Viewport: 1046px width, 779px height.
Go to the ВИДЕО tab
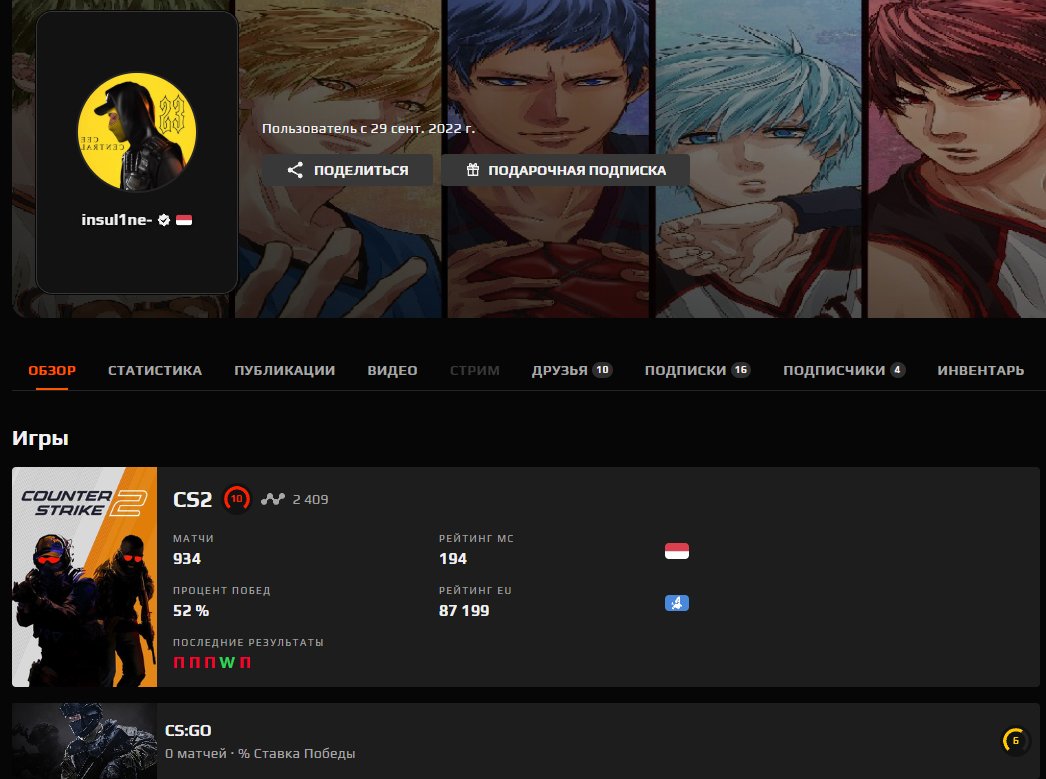coord(392,370)
